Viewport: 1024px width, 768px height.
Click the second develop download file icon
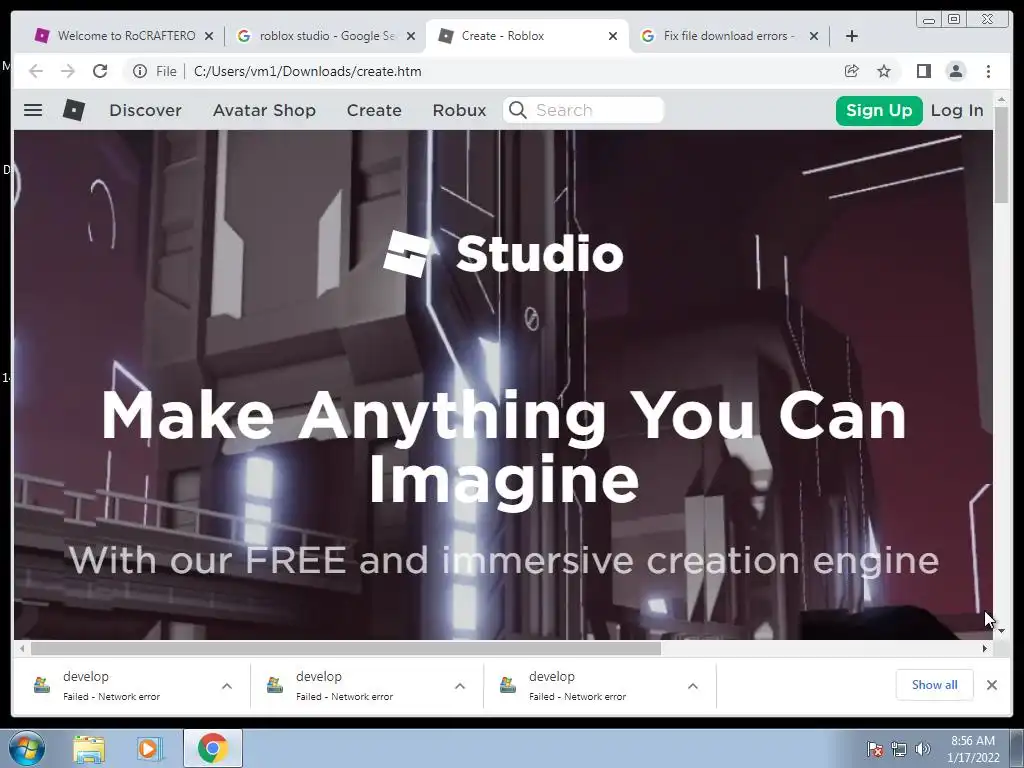[x=275, y=684]
